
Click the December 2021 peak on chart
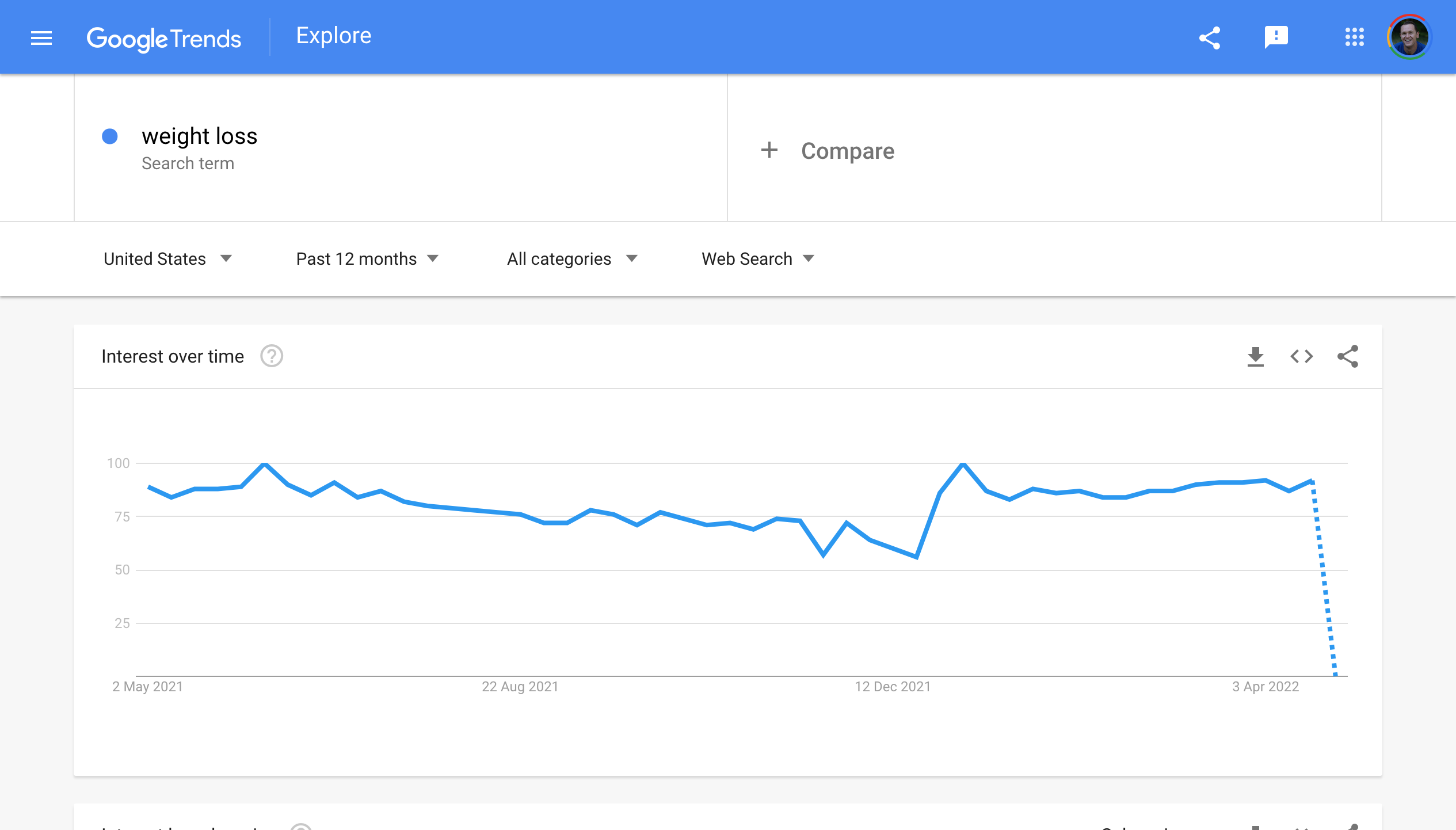(x=963, y=463)
